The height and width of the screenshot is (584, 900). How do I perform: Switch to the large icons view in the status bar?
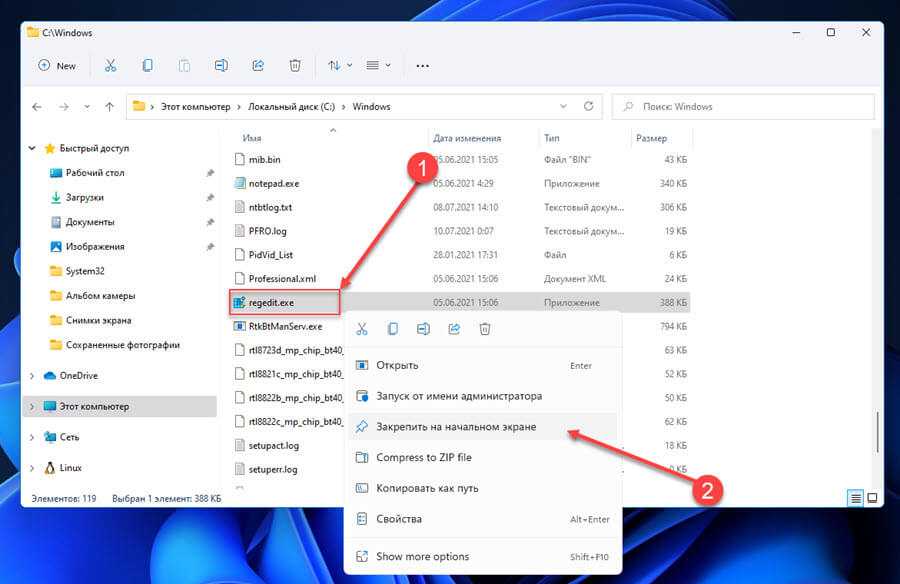872,497
